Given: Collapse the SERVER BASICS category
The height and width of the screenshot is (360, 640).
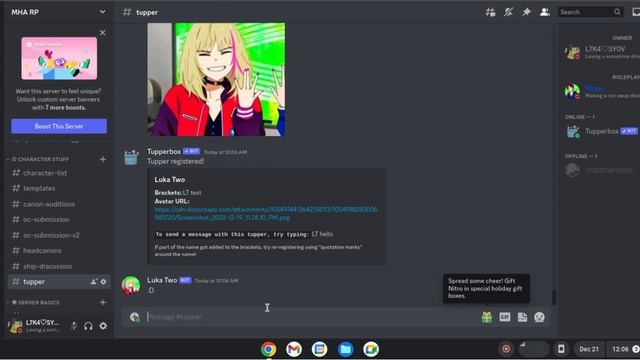Looking at the screenshot, I should 36,302.
